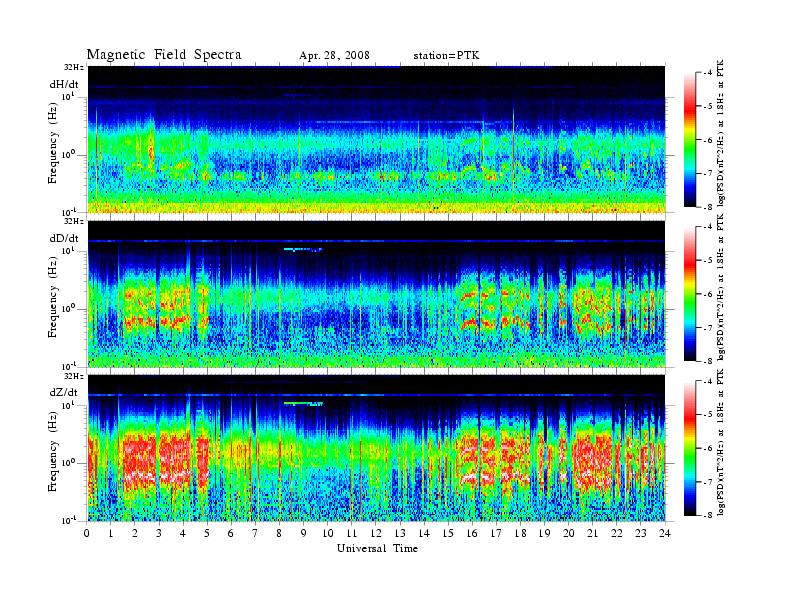Click time tick label 2
The image size is (792, 612).
click(135, 534)
